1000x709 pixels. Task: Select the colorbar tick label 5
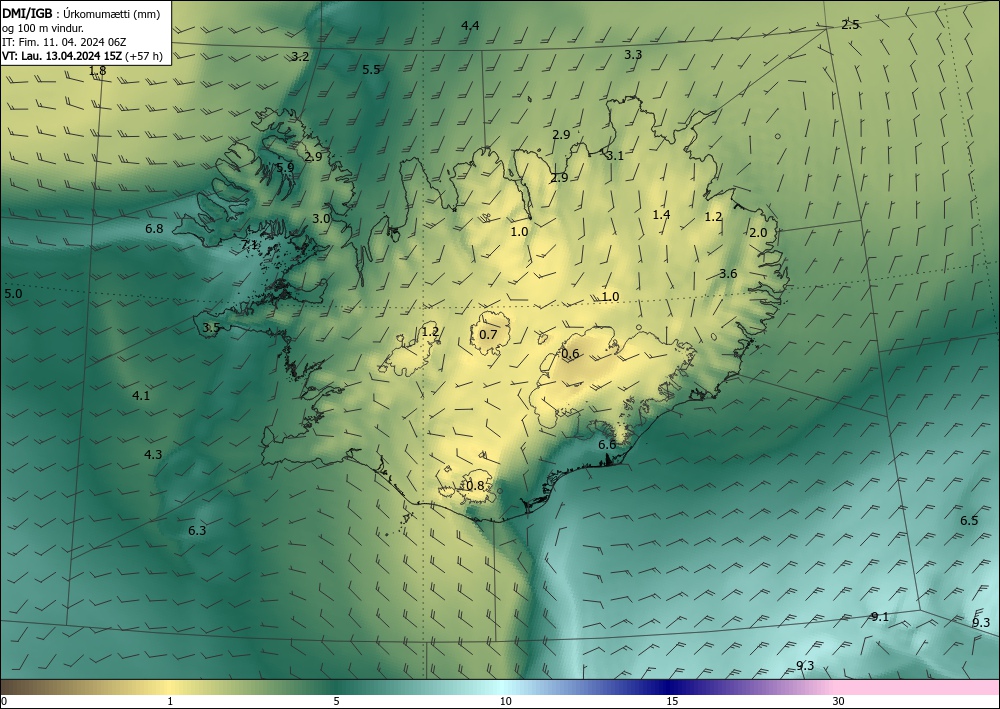[336, 701]
